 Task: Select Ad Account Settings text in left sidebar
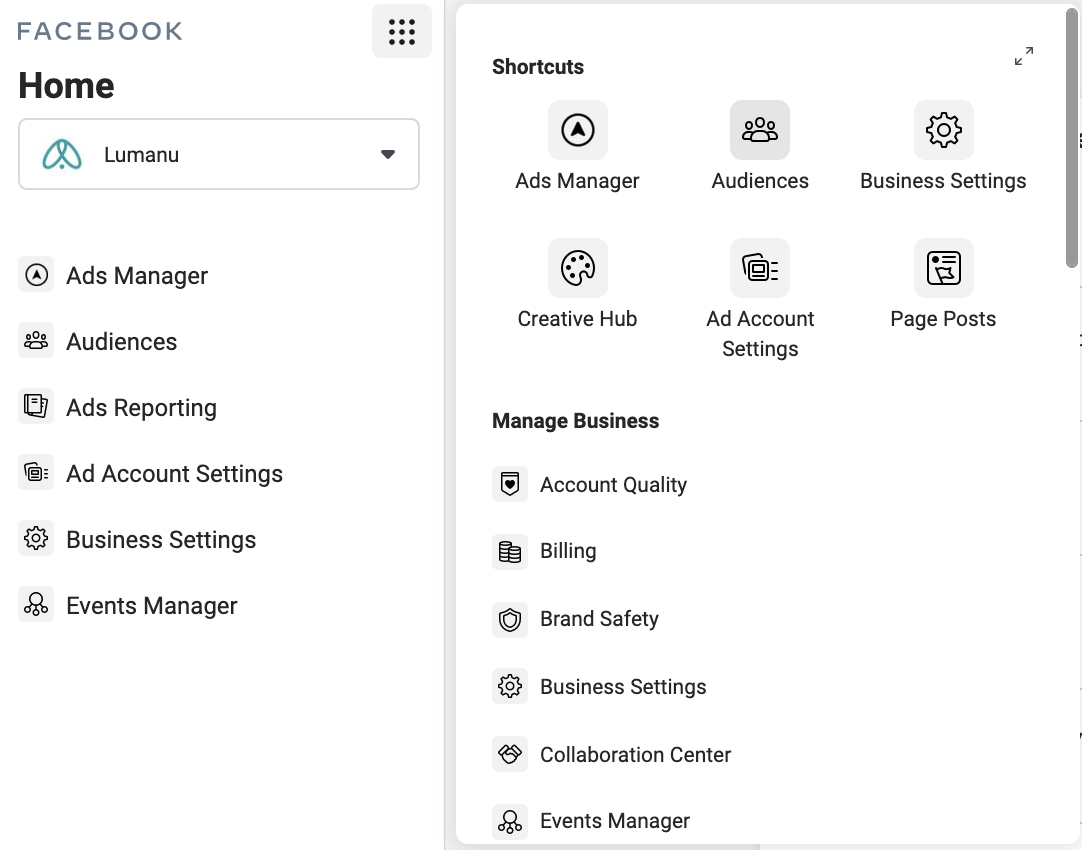pos(175,473)
